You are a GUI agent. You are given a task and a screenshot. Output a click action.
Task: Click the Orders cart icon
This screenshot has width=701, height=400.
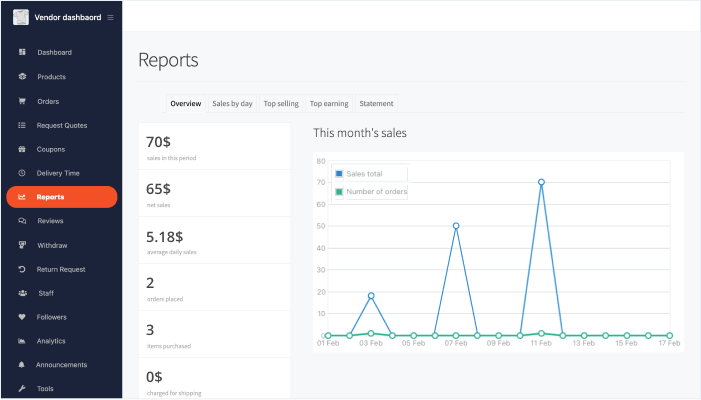(22, 101)
